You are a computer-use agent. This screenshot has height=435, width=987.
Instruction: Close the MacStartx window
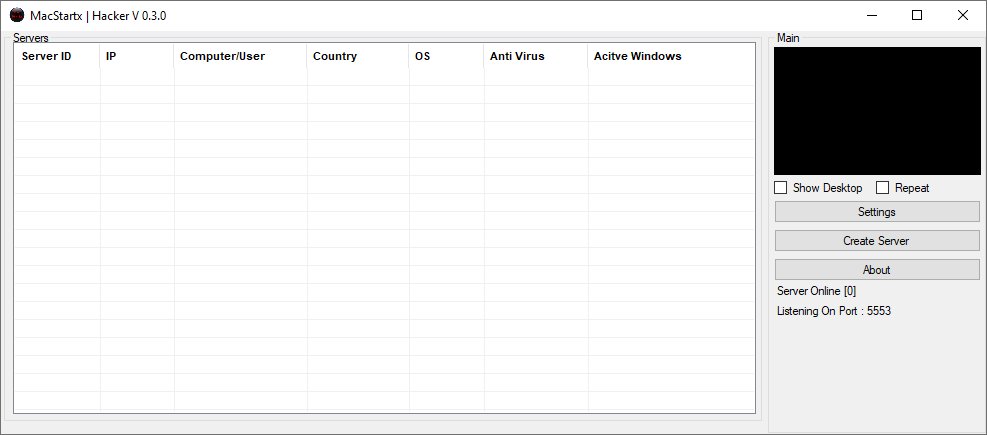point(962,15)
